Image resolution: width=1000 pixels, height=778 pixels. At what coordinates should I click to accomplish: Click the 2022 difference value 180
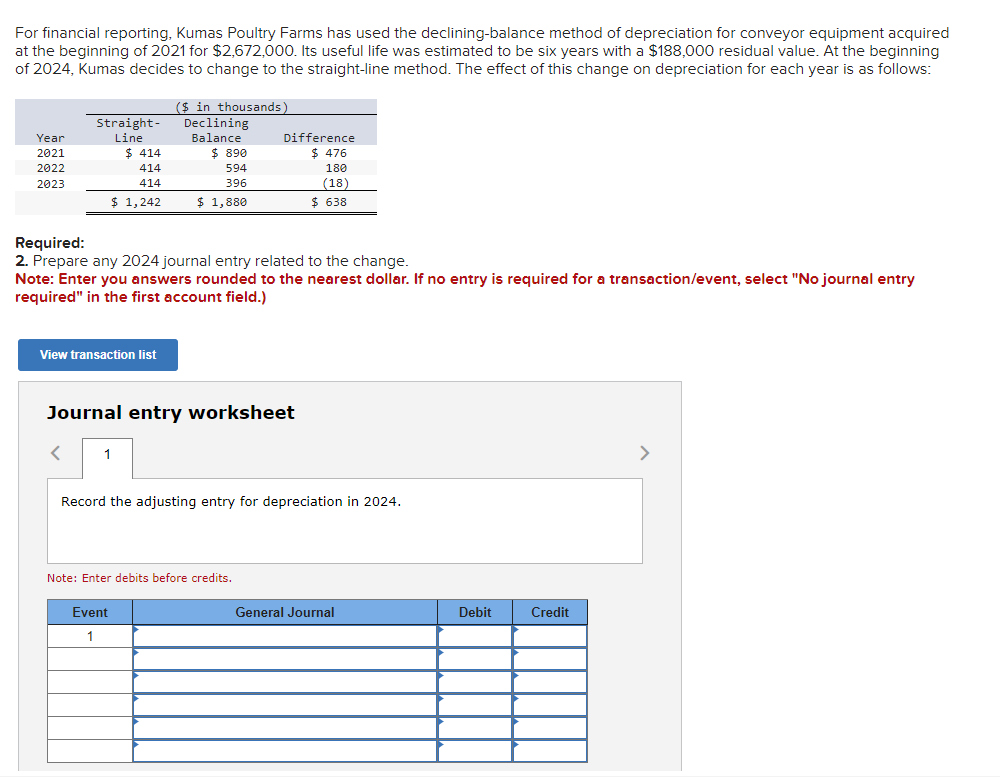tap(336, 168)
